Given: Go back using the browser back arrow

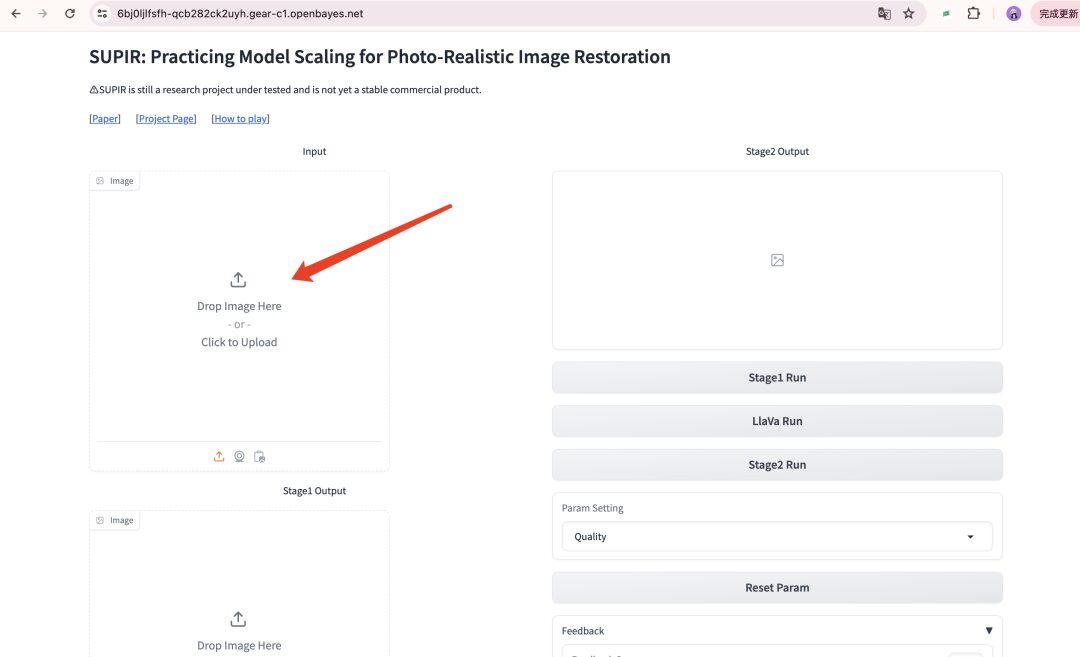Looking at the screenshot, I should (x=16, y=14).
